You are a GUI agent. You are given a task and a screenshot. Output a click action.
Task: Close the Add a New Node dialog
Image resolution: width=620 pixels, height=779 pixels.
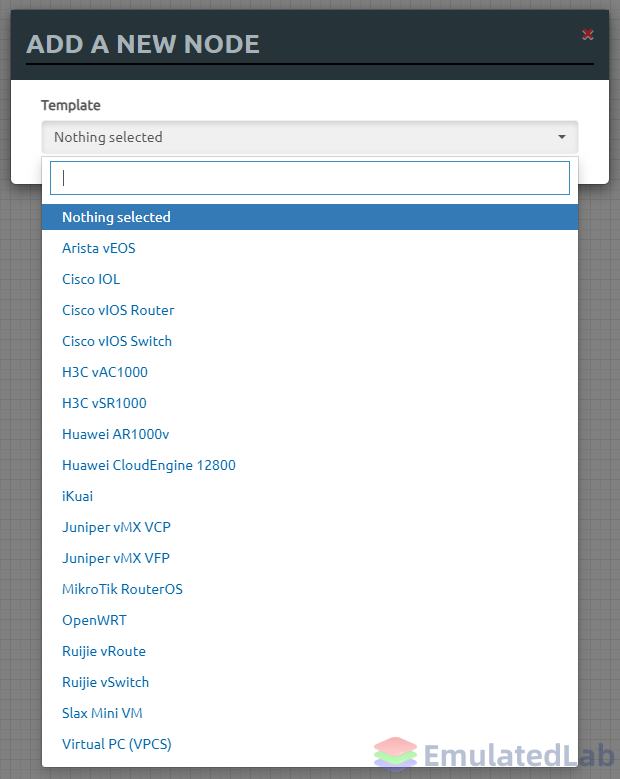pos(588,34)
